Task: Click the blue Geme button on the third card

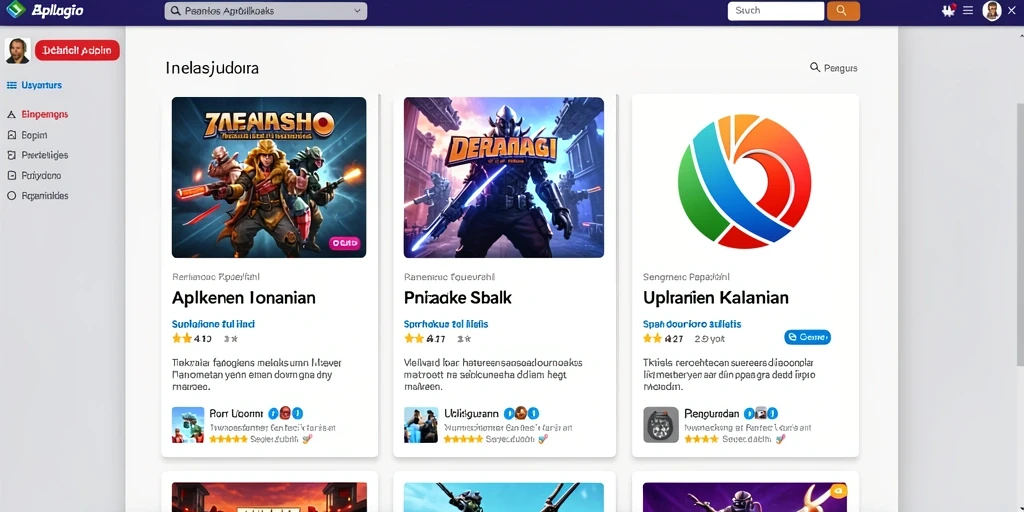Action: point(807,337)
